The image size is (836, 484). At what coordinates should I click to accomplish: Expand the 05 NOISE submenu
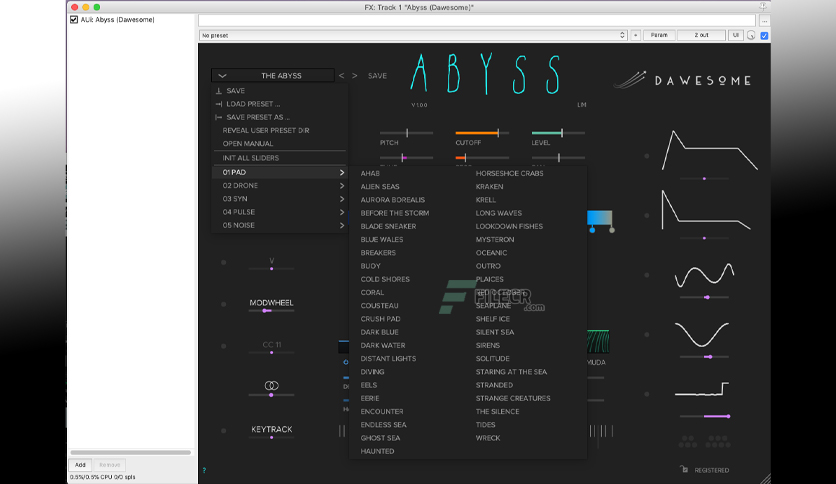pyautogui.click(x=279, y=225)
